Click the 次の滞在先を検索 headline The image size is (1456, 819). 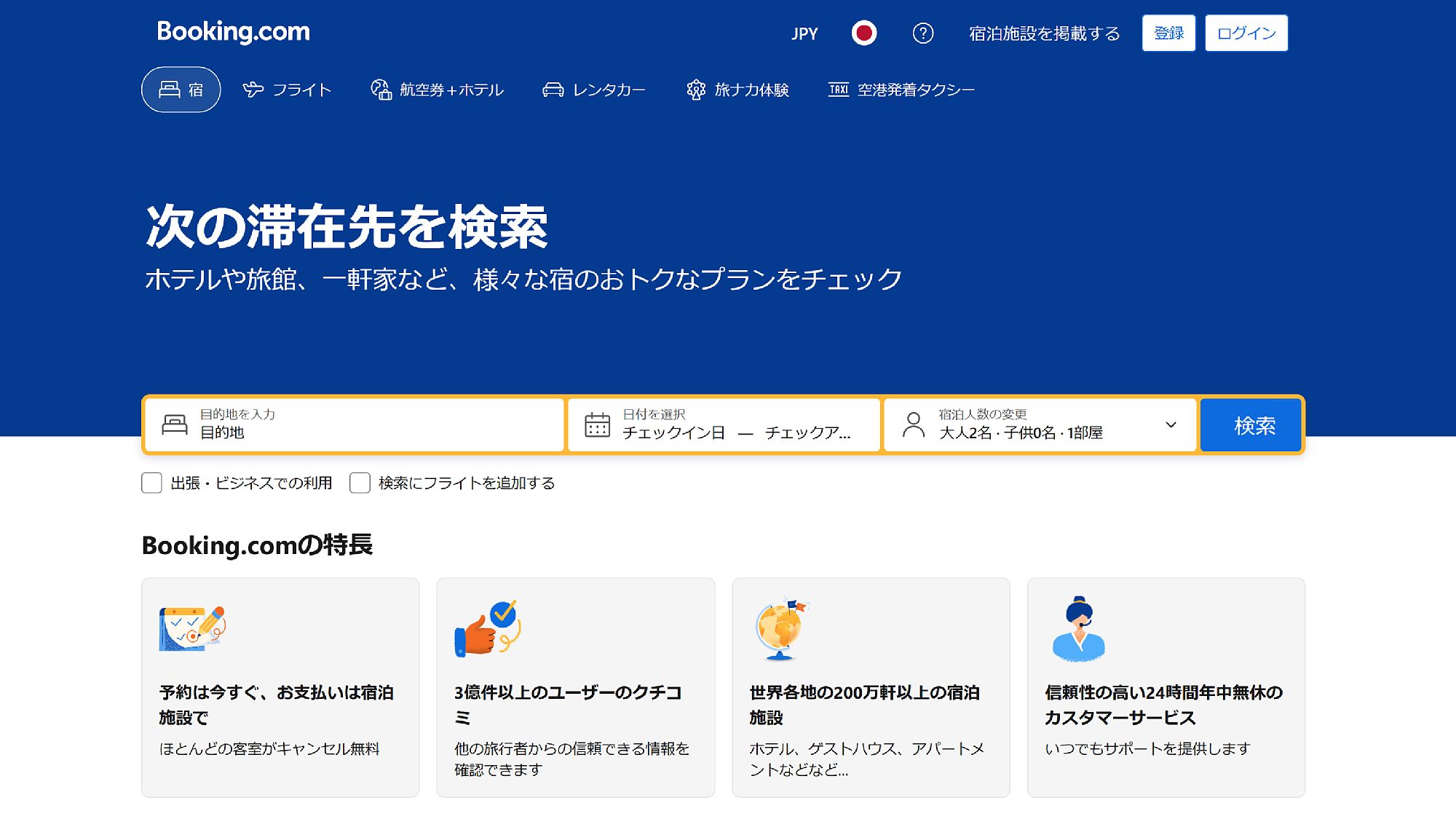tap(347, 226)
